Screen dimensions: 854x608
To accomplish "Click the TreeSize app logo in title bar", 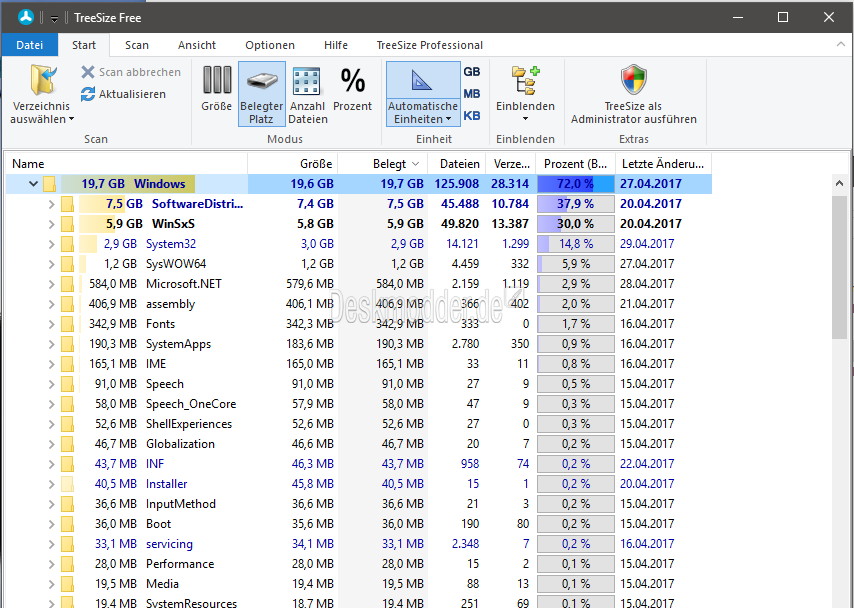I will tap(26, 17).
